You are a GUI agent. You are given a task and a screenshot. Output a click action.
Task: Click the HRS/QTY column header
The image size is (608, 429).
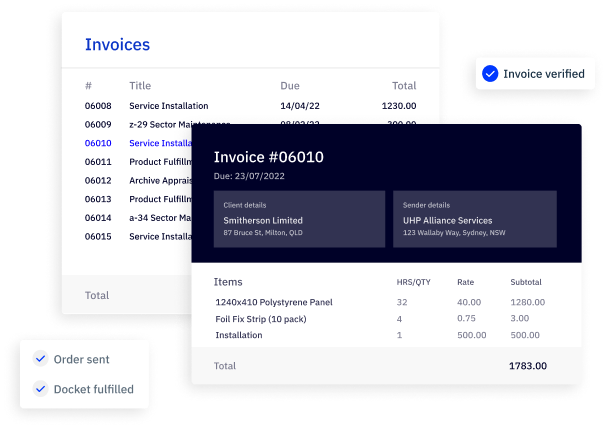point(413,282)
